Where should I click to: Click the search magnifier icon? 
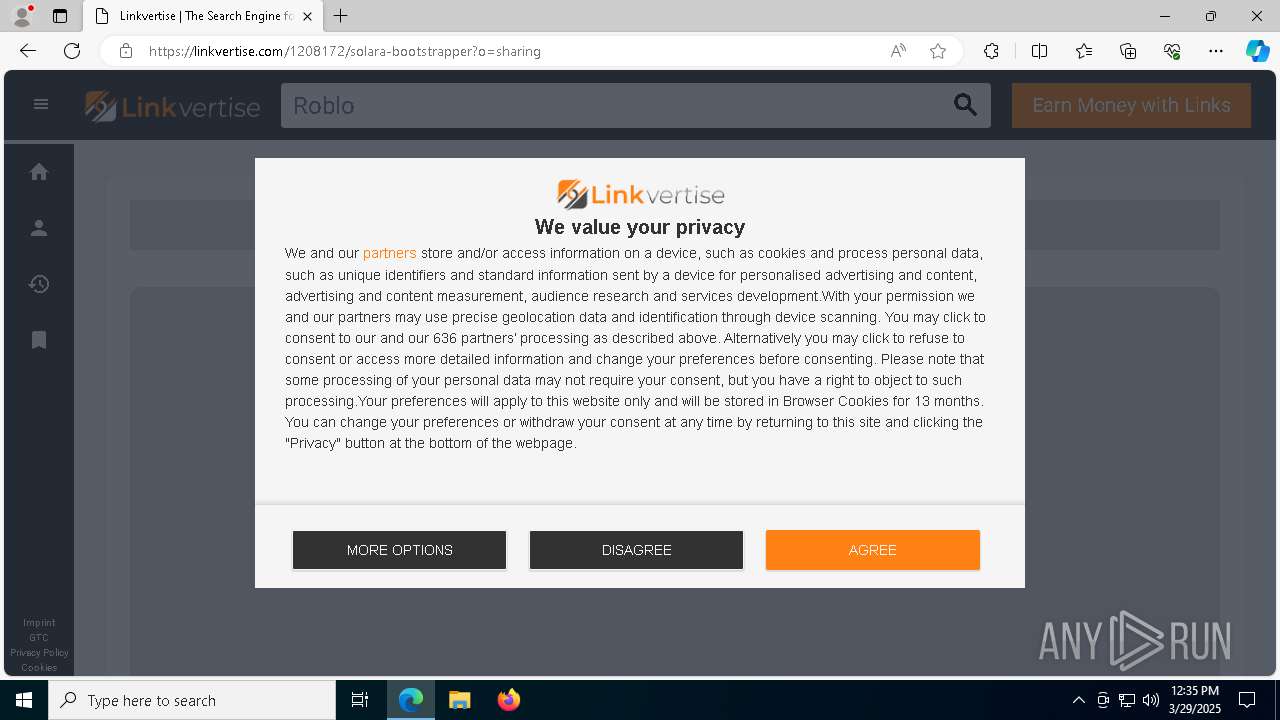pyautogui.click(x=965, y=105)
